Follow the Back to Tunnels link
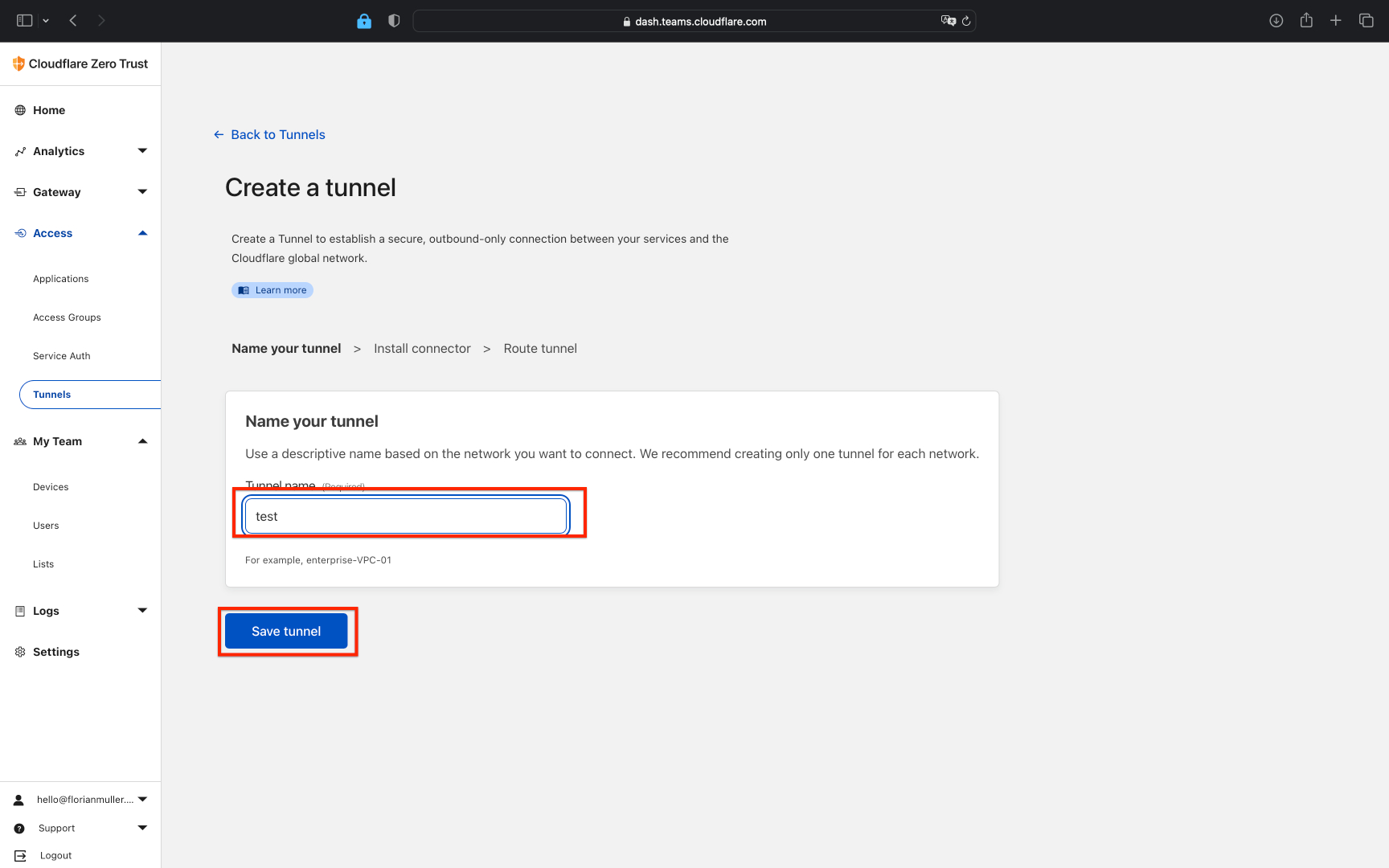The width and height of the screenshot is (1389, 868). [277, 134]
